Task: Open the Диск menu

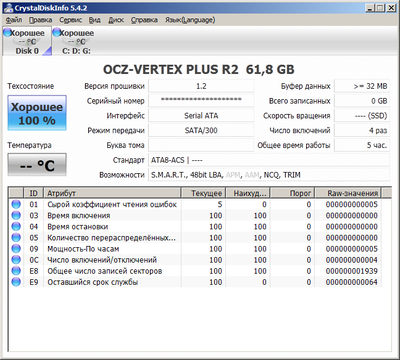Action: [x=116, y=20]
